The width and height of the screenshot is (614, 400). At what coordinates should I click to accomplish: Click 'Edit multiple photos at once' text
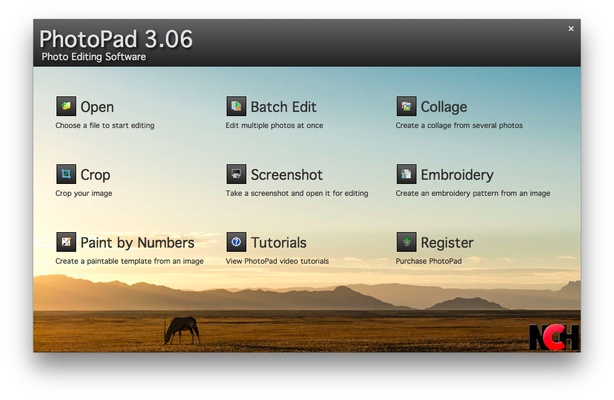click(274, 125)
